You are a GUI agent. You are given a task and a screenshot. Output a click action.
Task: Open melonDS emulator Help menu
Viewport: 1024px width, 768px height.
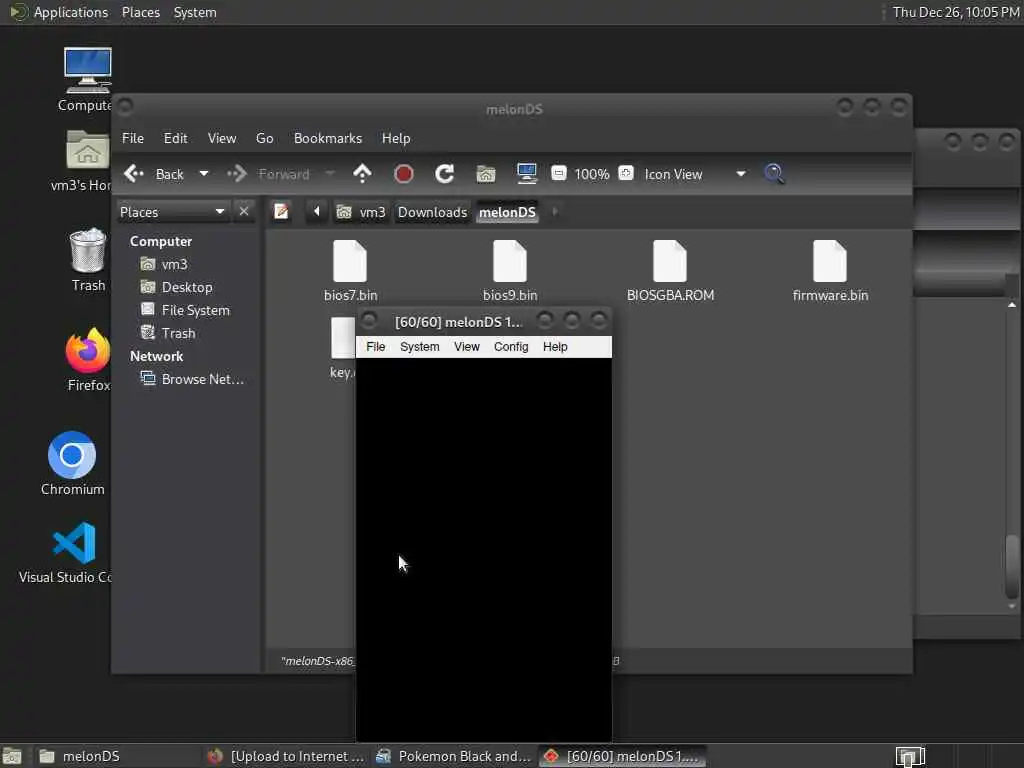tap(555, 347)
